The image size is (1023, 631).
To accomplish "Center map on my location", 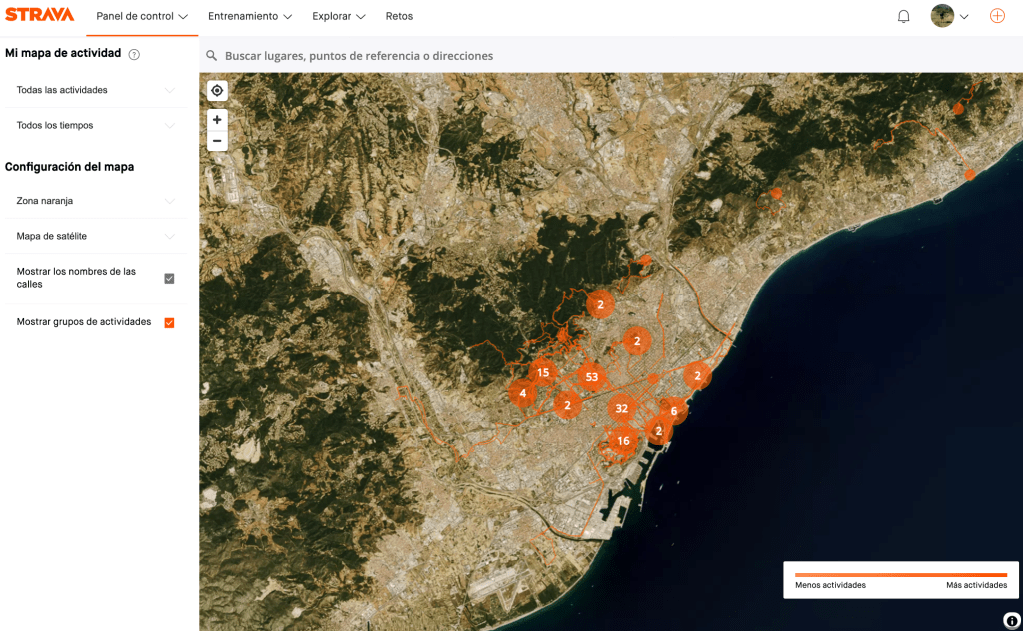I will click(x=217, y=91).
